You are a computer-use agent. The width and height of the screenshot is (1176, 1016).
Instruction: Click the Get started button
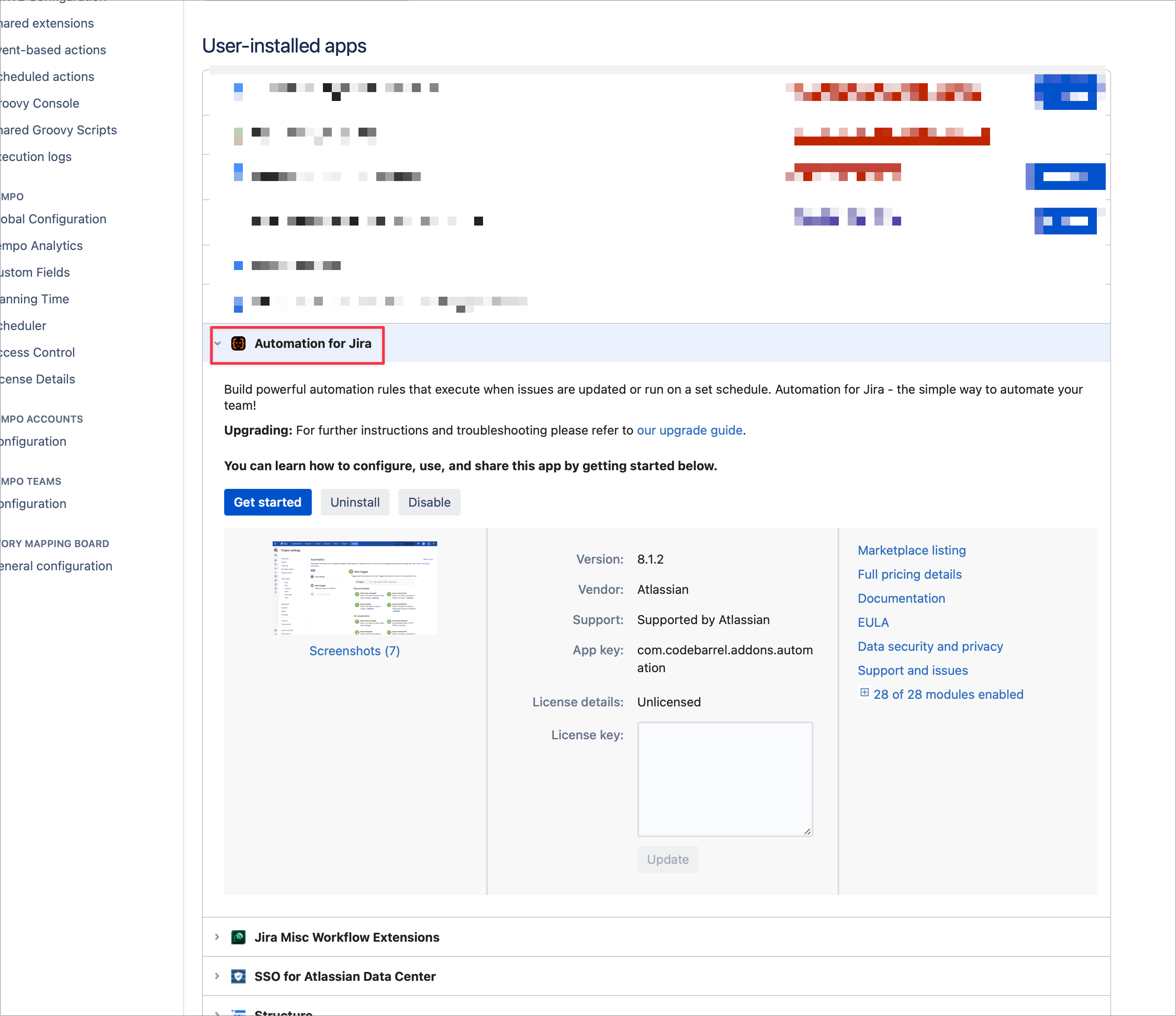[x=267, y=502]
